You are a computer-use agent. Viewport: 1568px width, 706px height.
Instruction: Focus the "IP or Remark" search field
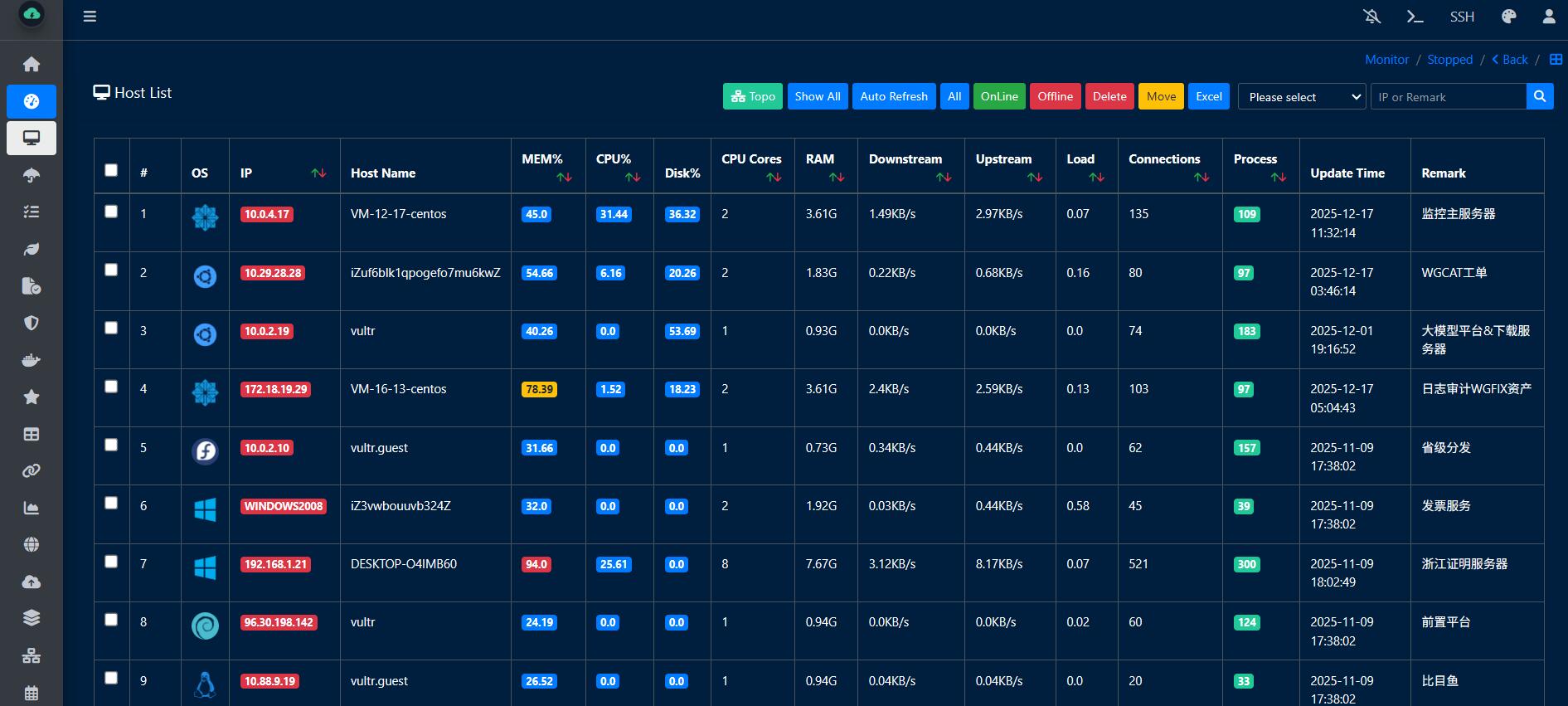[1448, 97]
